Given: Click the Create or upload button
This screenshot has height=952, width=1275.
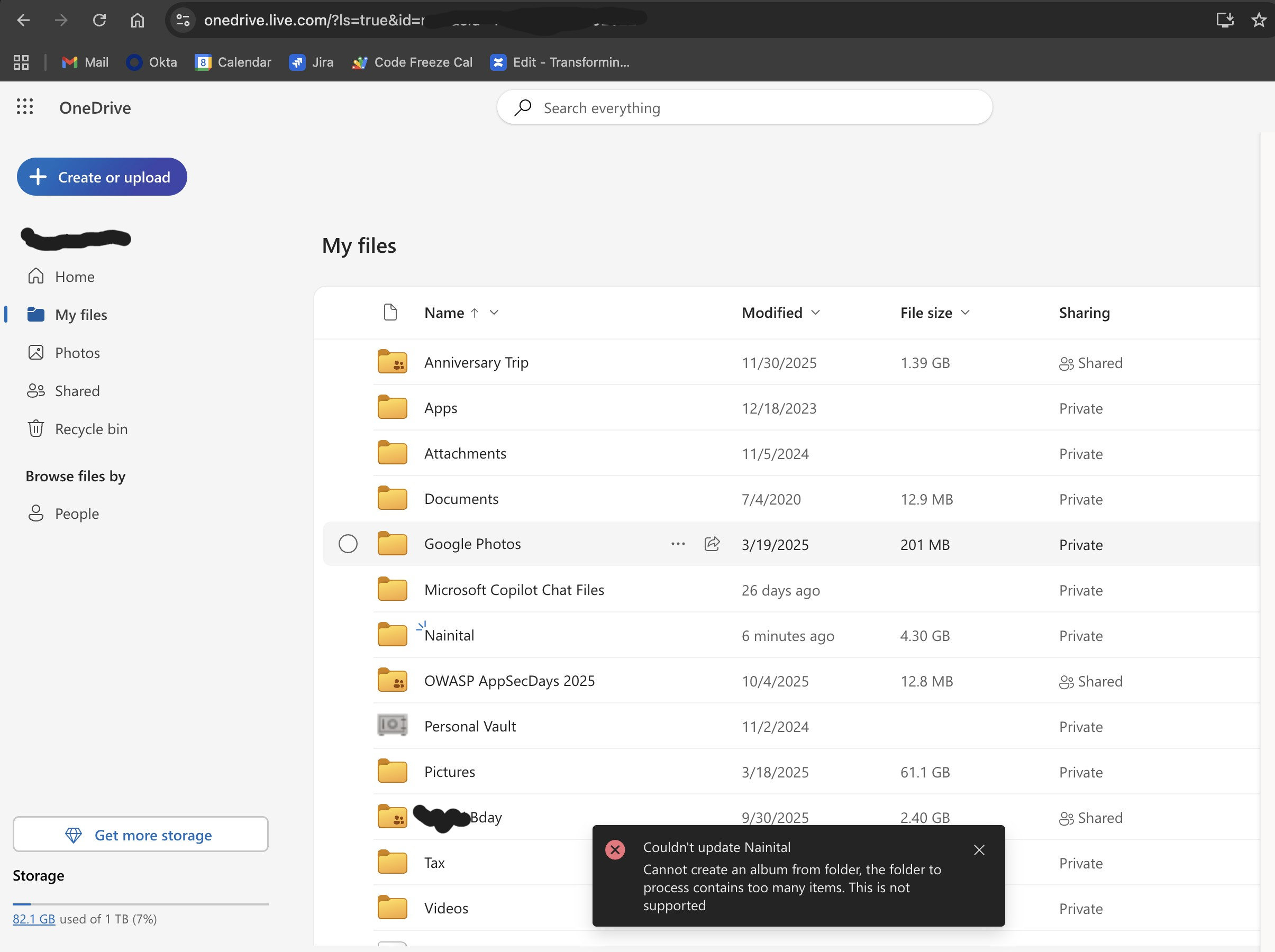Looking at the screenshot, I should point(102,177).
